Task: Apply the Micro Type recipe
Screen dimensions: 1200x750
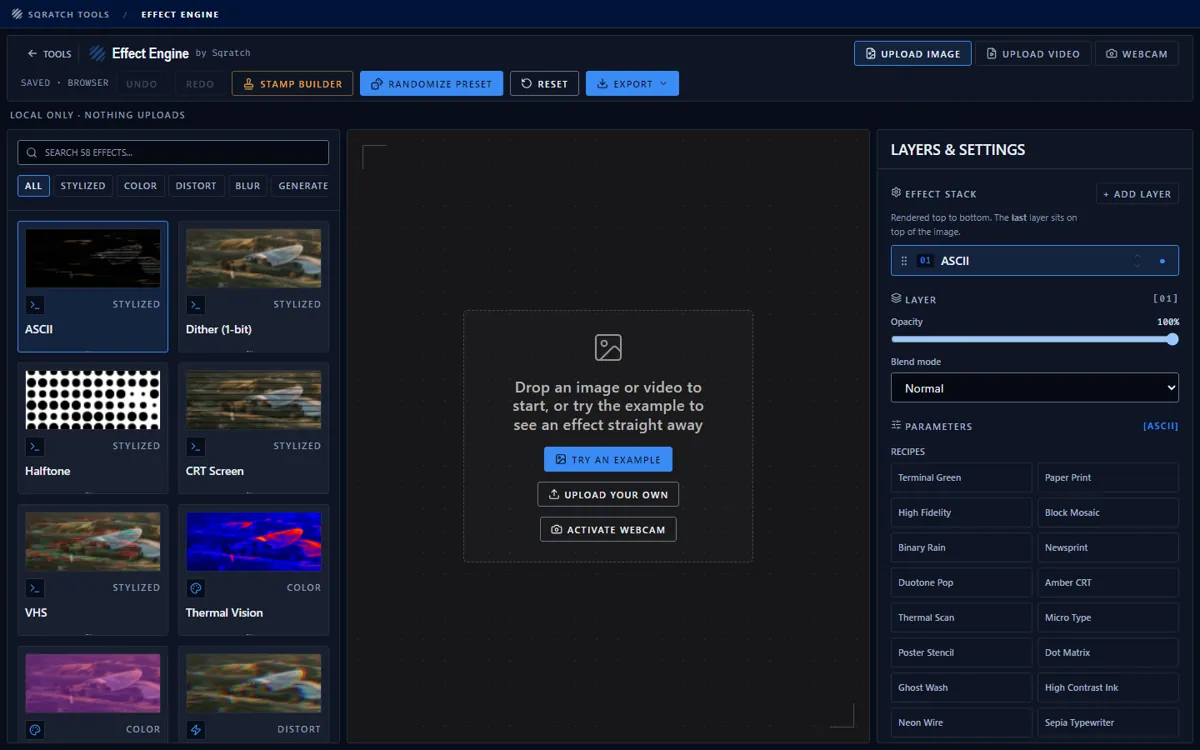Action: pyautogui.click(x=1108, y=618)
